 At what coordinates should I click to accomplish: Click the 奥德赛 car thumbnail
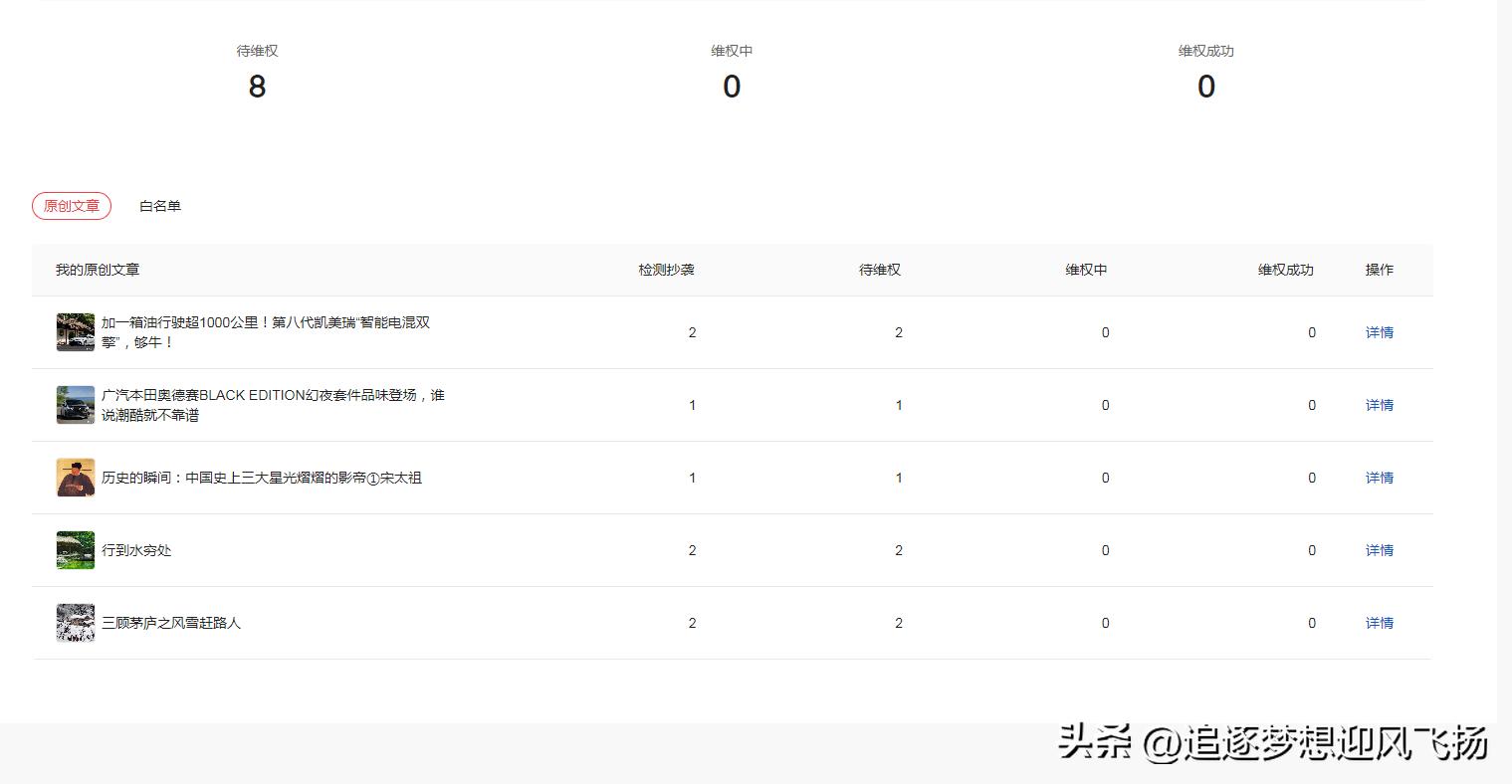point(75,405)
